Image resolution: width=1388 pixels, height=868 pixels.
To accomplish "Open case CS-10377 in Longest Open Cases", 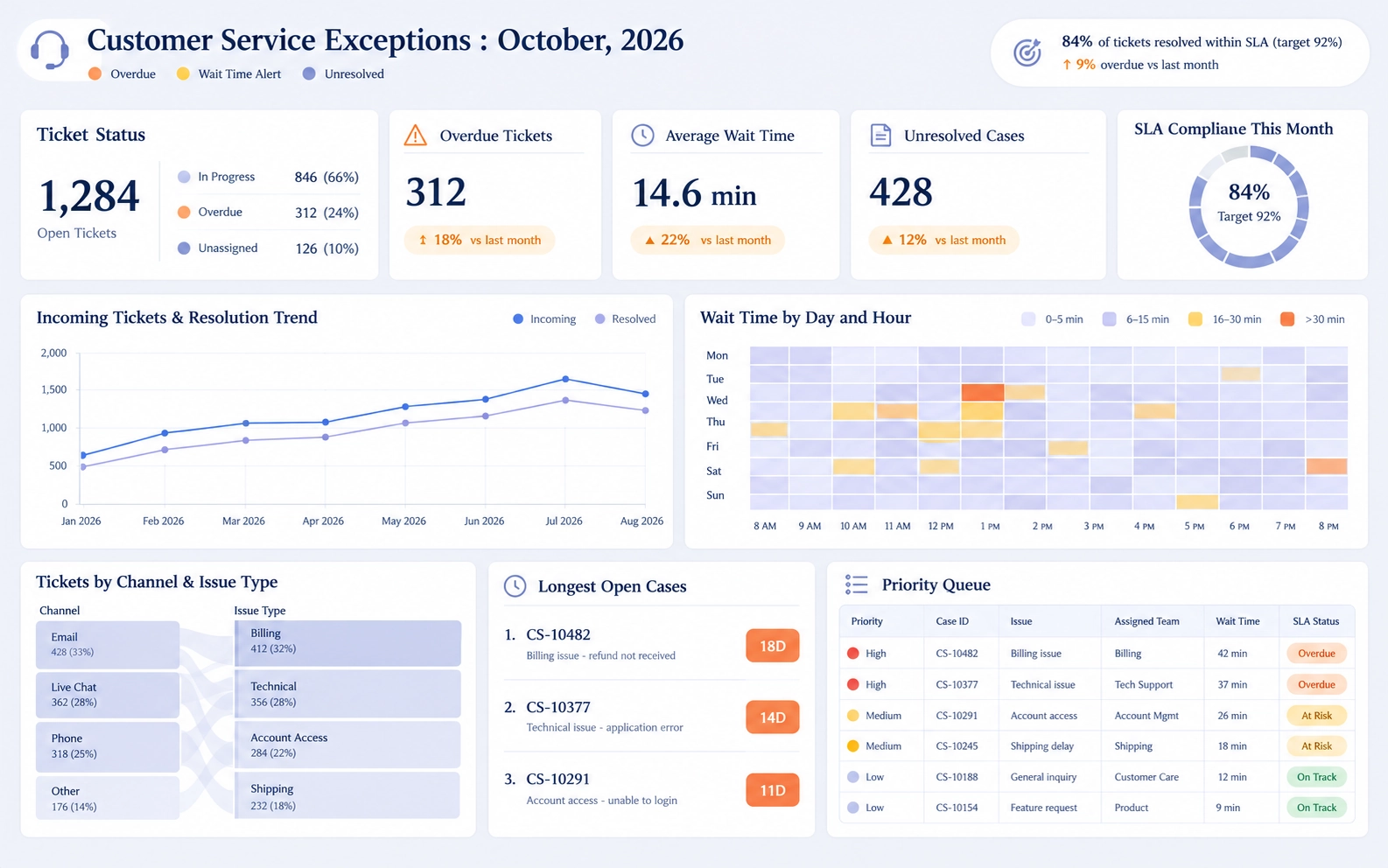I will click(x=558, y=707).
